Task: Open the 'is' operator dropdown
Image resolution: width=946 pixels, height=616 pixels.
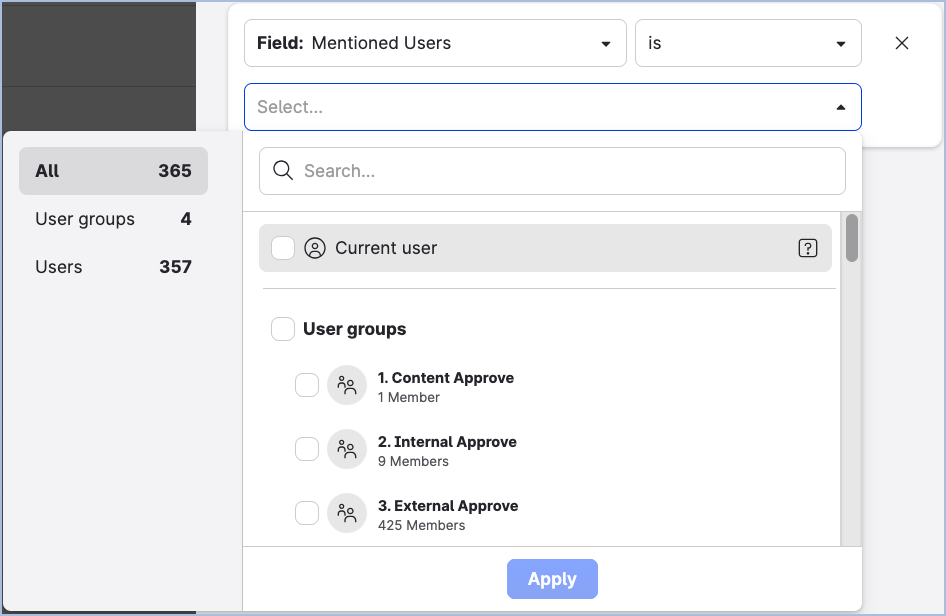Action: click(x=747, y=44)
